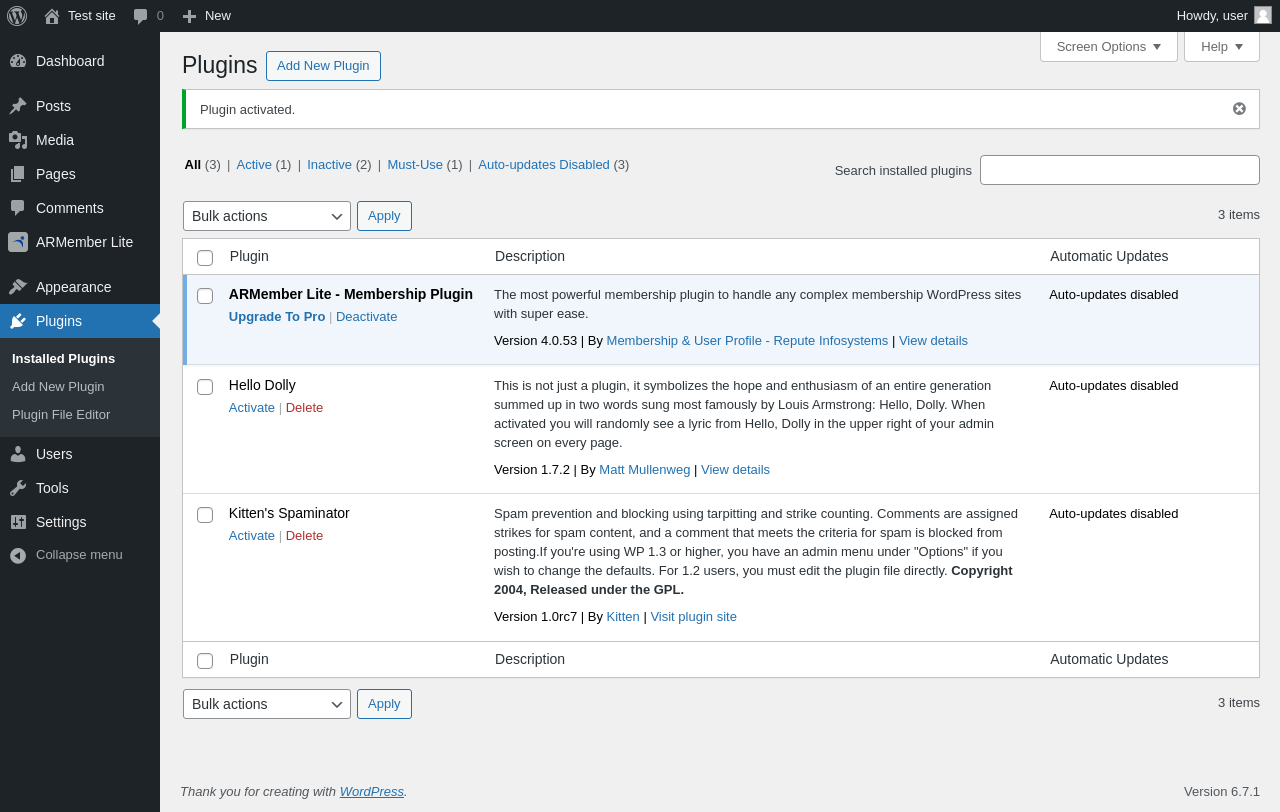
Task: Click the Posts pushpin icon
Action: click(18, 106)
